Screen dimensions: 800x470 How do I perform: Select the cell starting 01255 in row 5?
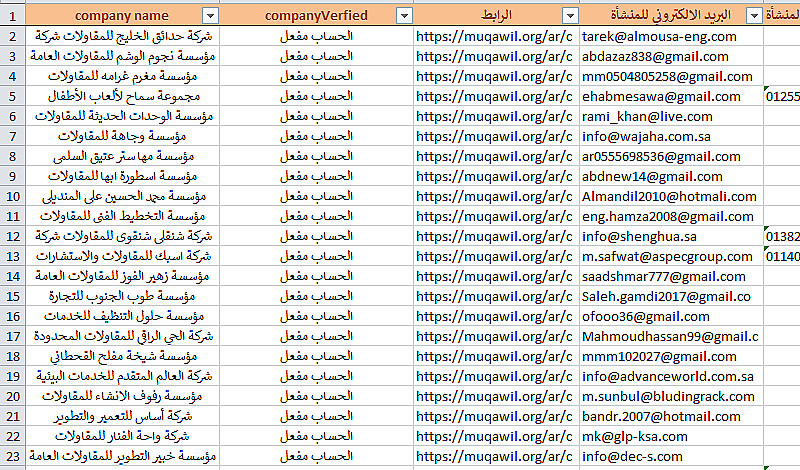pyautogui.click(x=782, y=96)
